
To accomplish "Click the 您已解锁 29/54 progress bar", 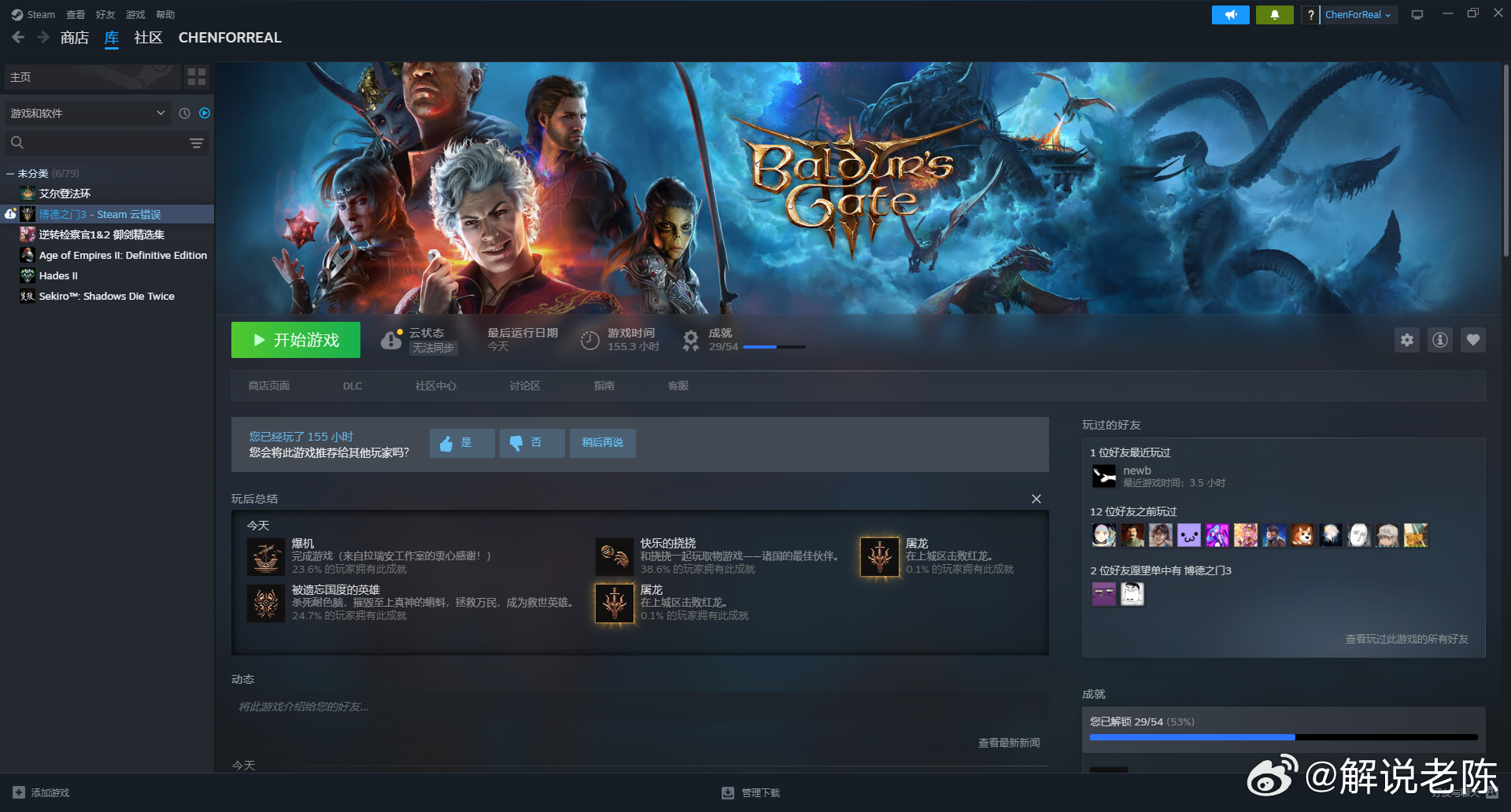I will (1284, 737).
